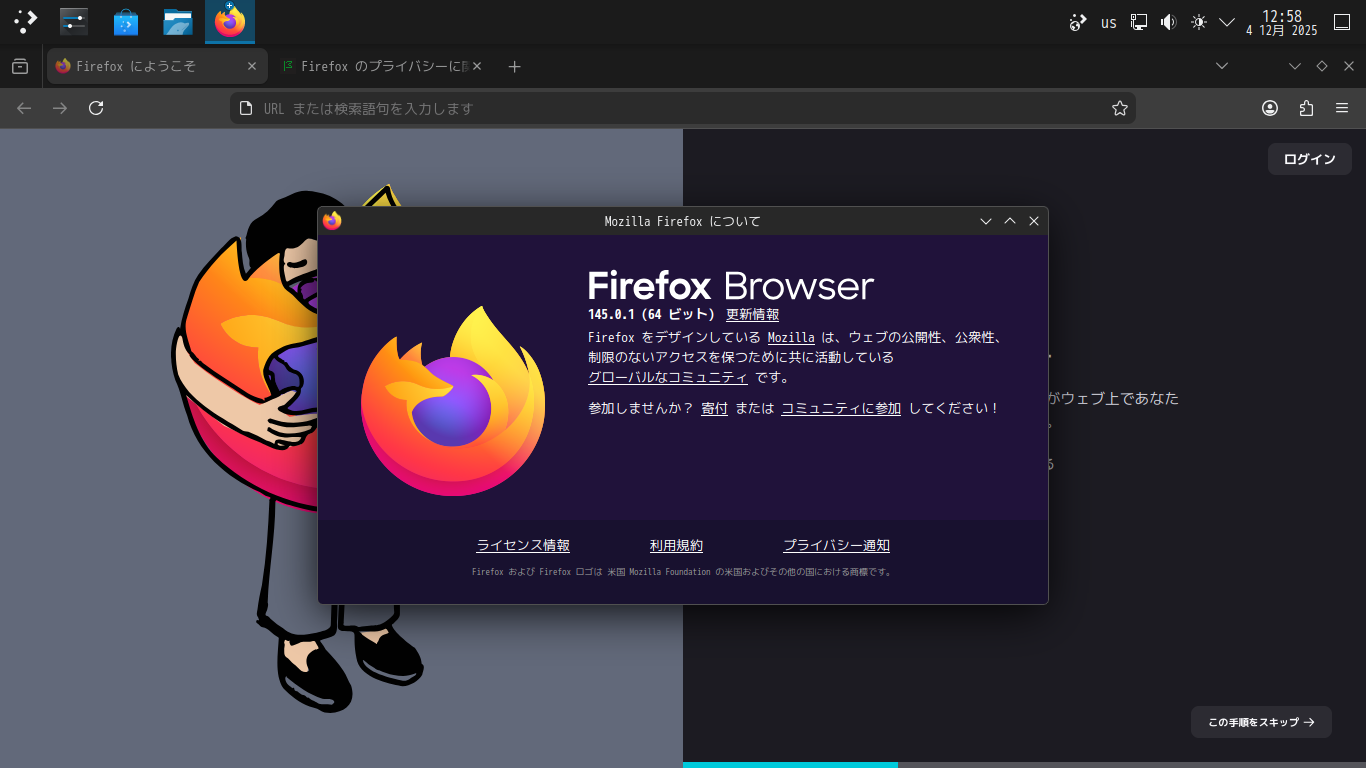The height and width of the screenshot is (768, 1366).
Task: Reload the current page
Action: click(x=96, y=108)
